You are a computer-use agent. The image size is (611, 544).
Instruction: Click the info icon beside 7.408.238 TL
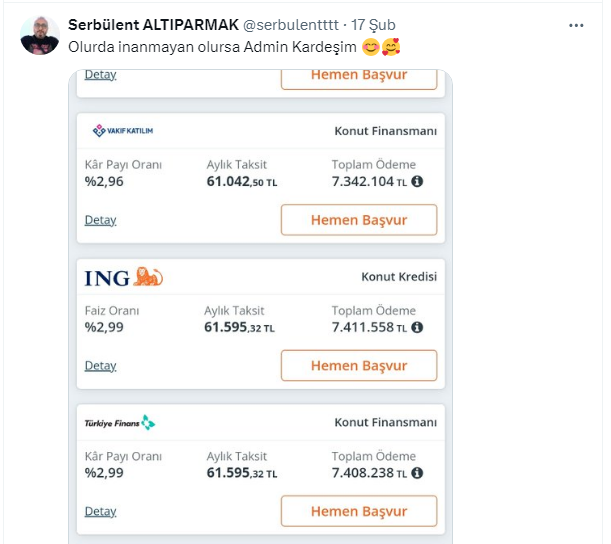coord(417,473)
